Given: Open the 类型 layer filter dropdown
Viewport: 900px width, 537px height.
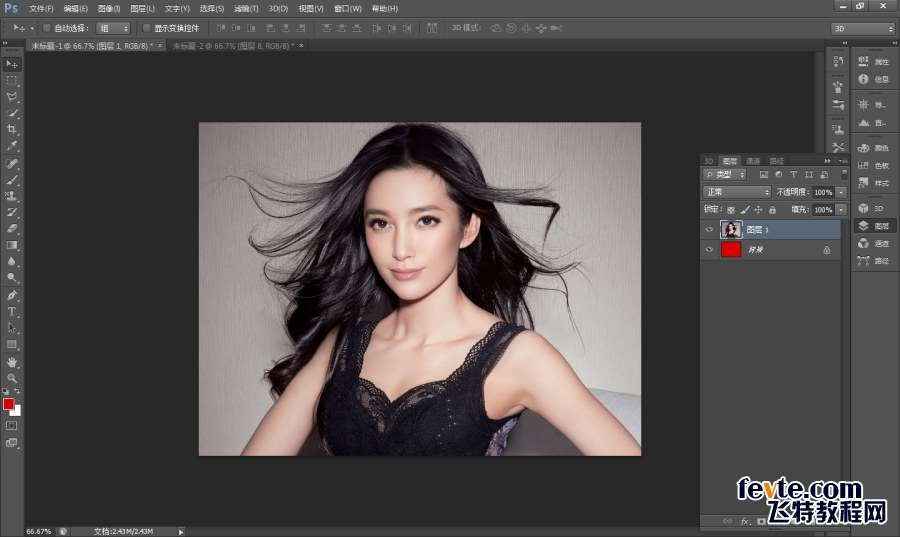Looking at the screenshot, I should [725, 174].
